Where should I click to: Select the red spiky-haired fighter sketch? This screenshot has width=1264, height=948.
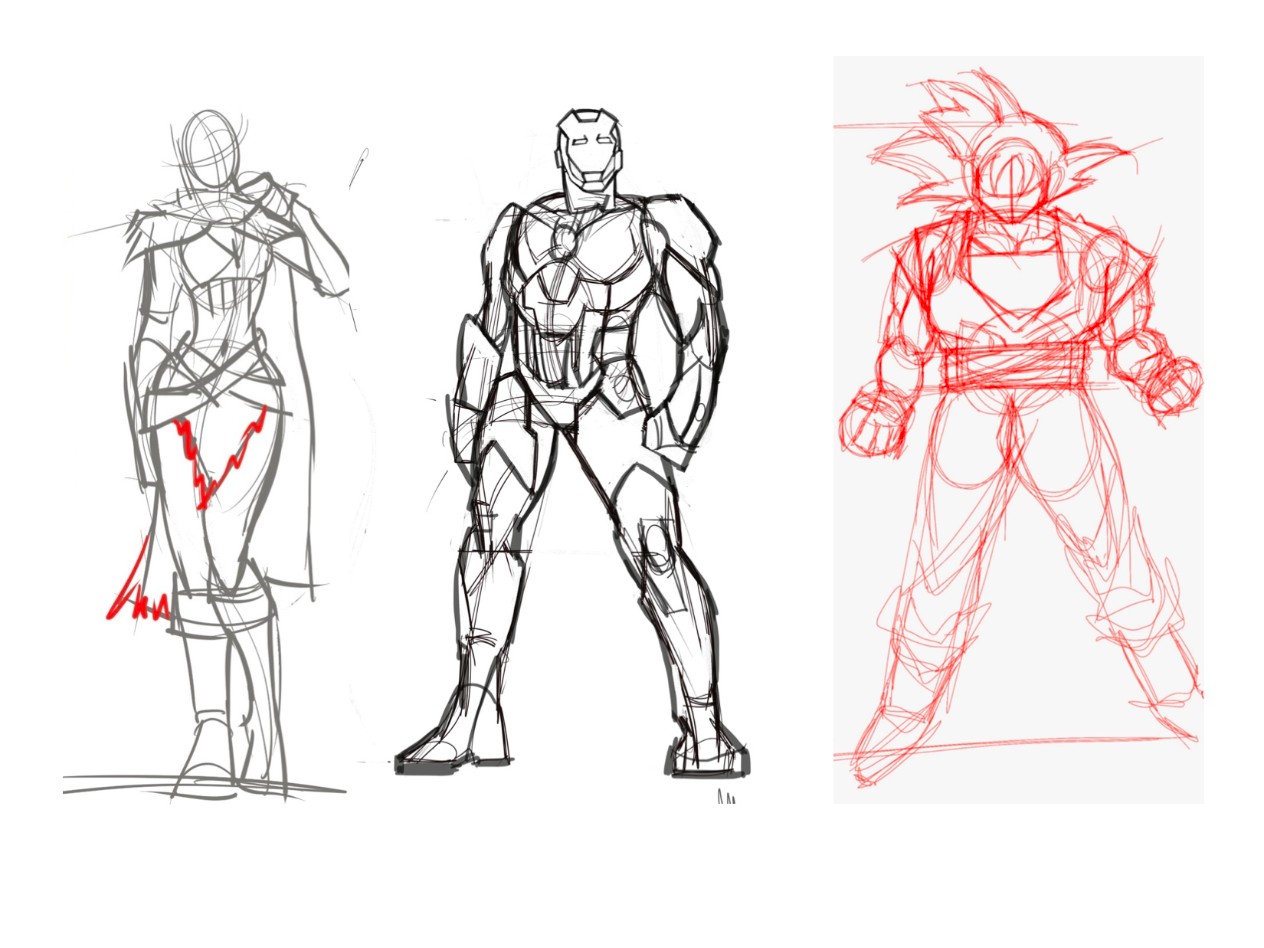(x=1018, y=430)
